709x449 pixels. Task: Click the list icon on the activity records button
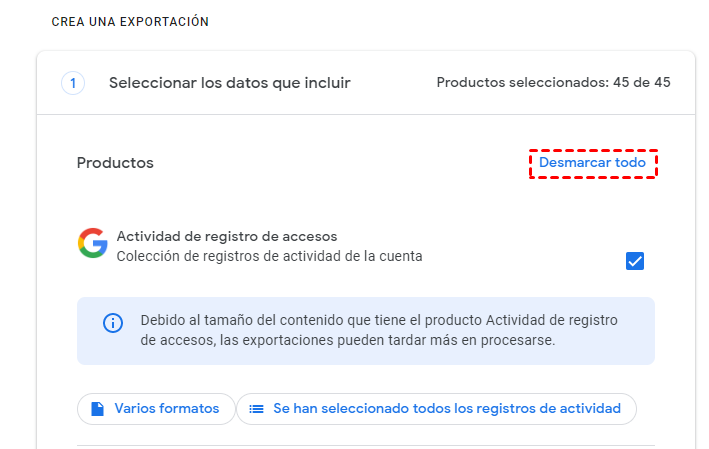[x=257, y=409]
